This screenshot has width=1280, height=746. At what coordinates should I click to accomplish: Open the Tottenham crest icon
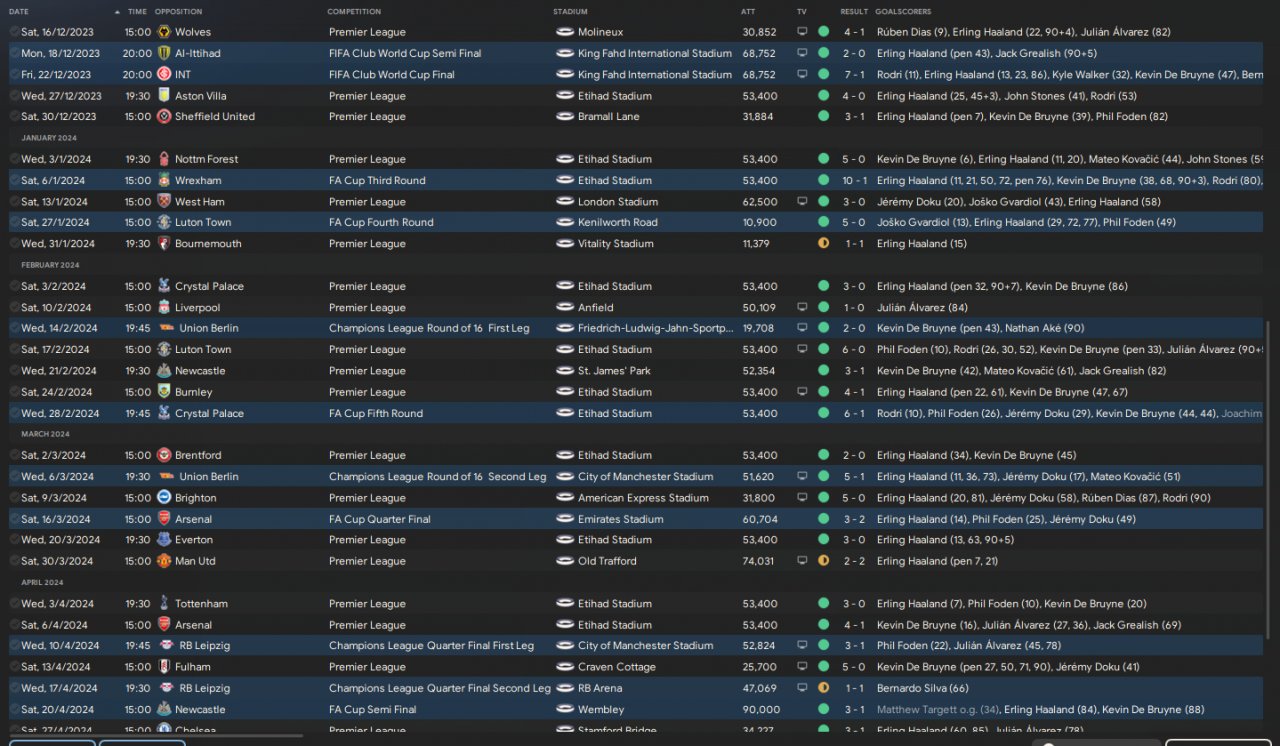pos(164,603)
